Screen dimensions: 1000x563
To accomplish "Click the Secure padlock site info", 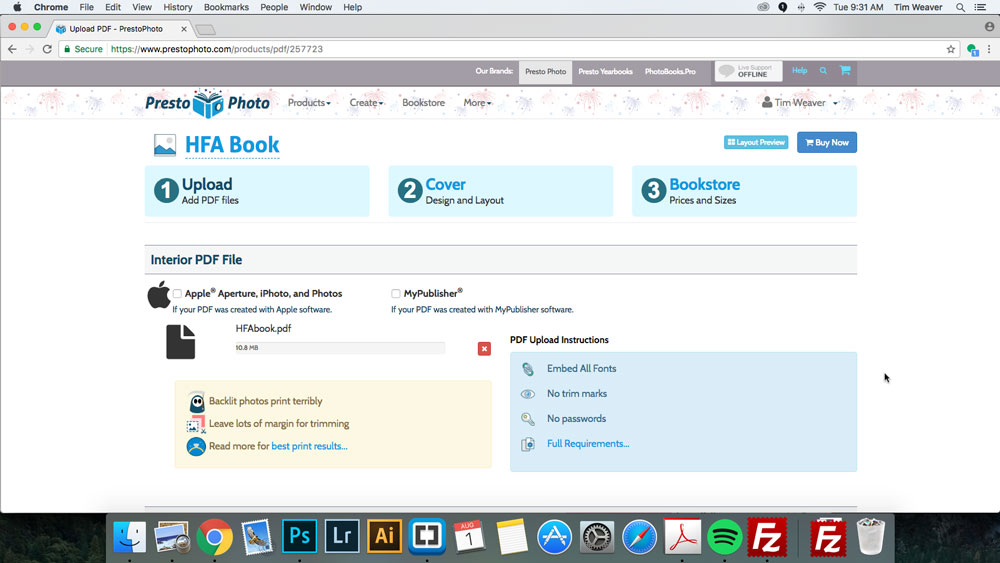I will [83, 49].
